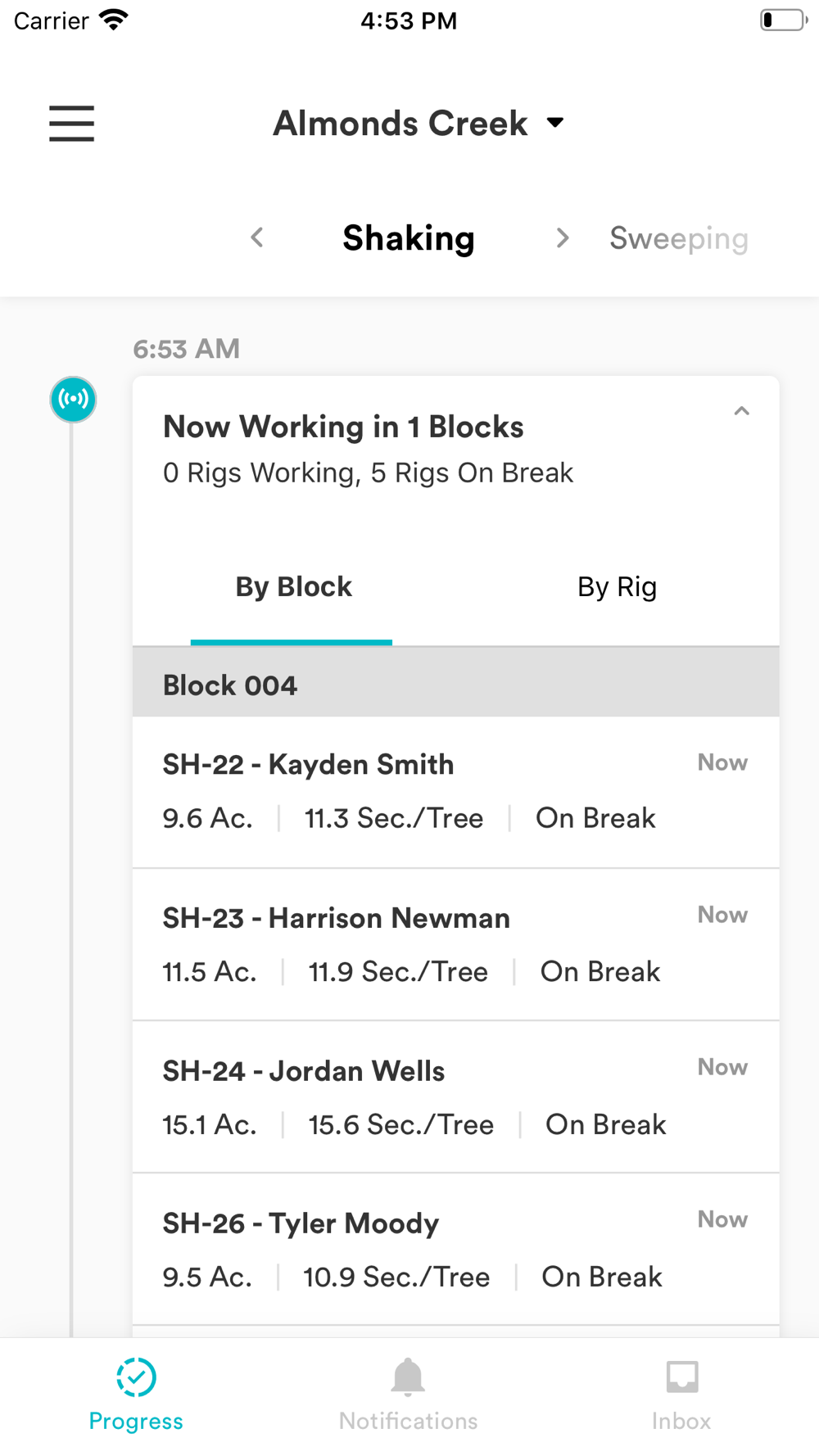Jump to the Sweeping stage

pos(679,238)
